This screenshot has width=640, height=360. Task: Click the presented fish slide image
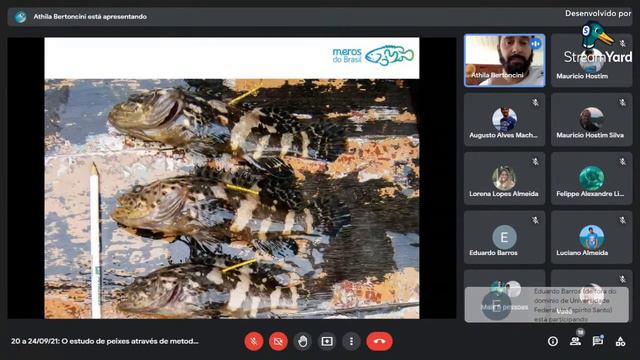point(232,198)
